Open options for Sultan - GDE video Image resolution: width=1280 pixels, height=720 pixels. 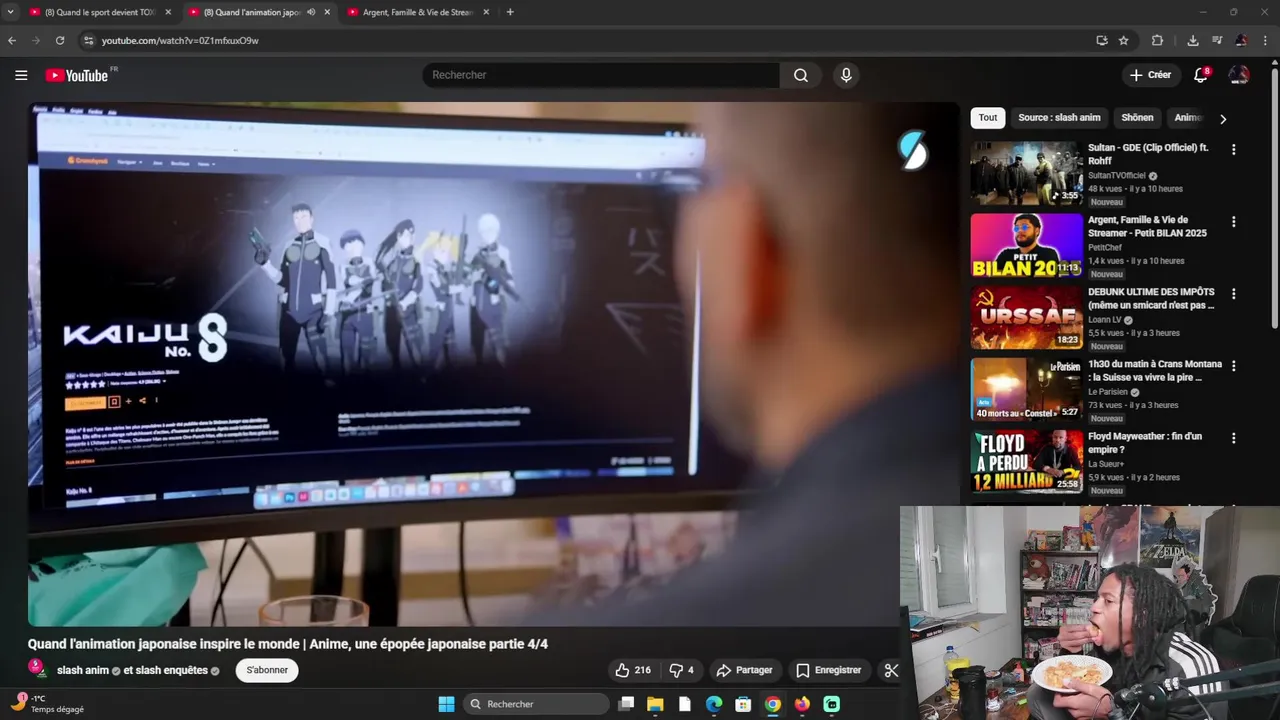point(1233,149)
